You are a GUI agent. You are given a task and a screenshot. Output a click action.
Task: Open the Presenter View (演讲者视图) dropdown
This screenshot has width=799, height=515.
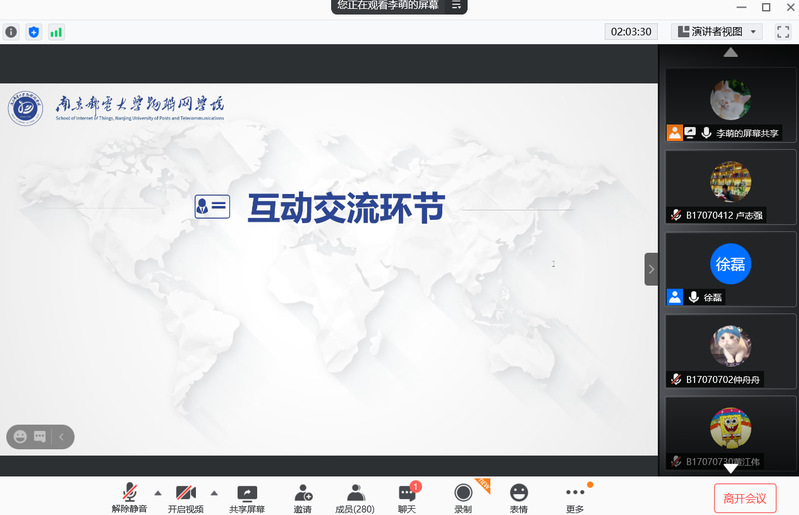[x=719, y=31]
